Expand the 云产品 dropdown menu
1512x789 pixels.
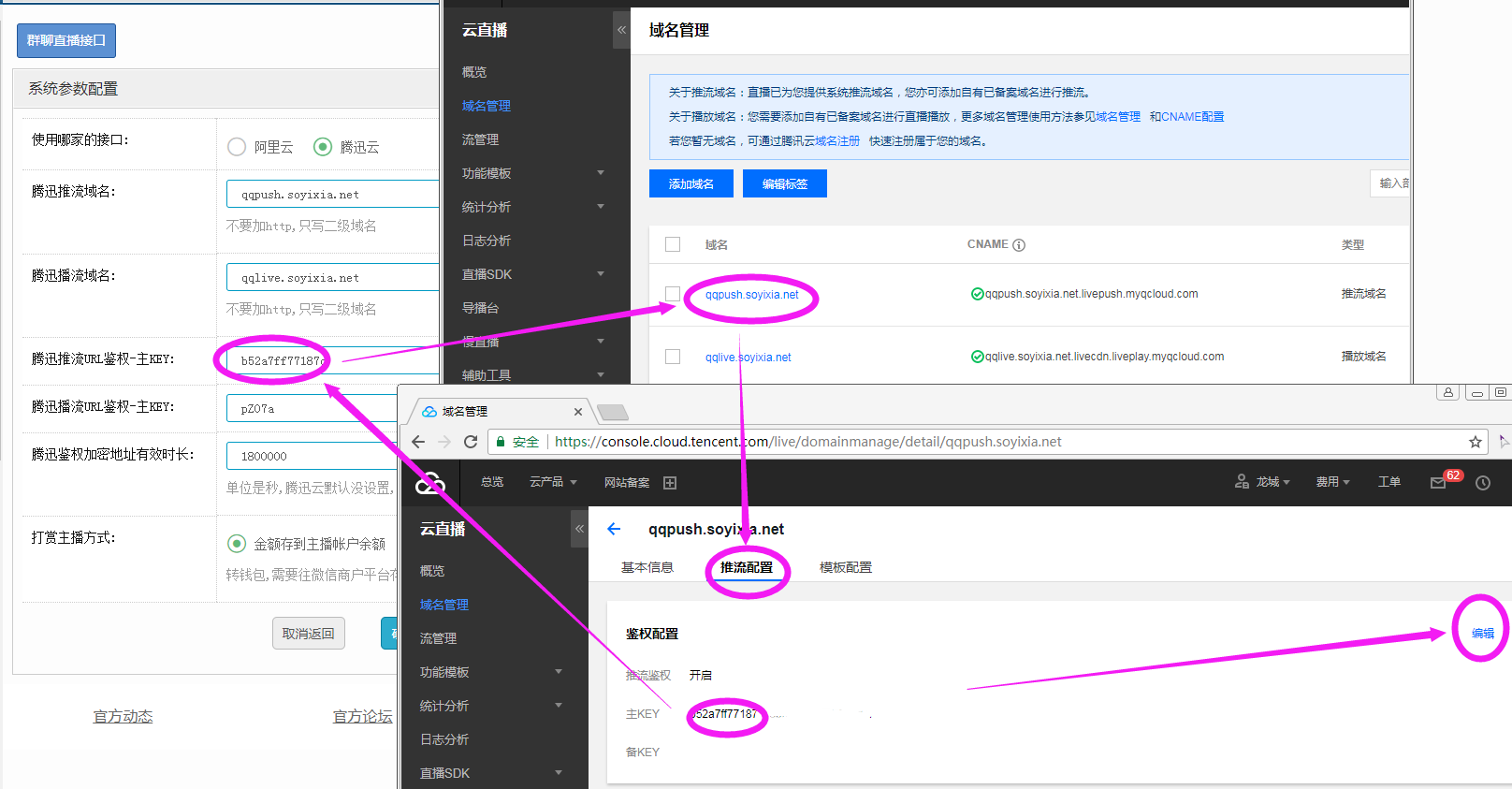(x=553, y=482)
